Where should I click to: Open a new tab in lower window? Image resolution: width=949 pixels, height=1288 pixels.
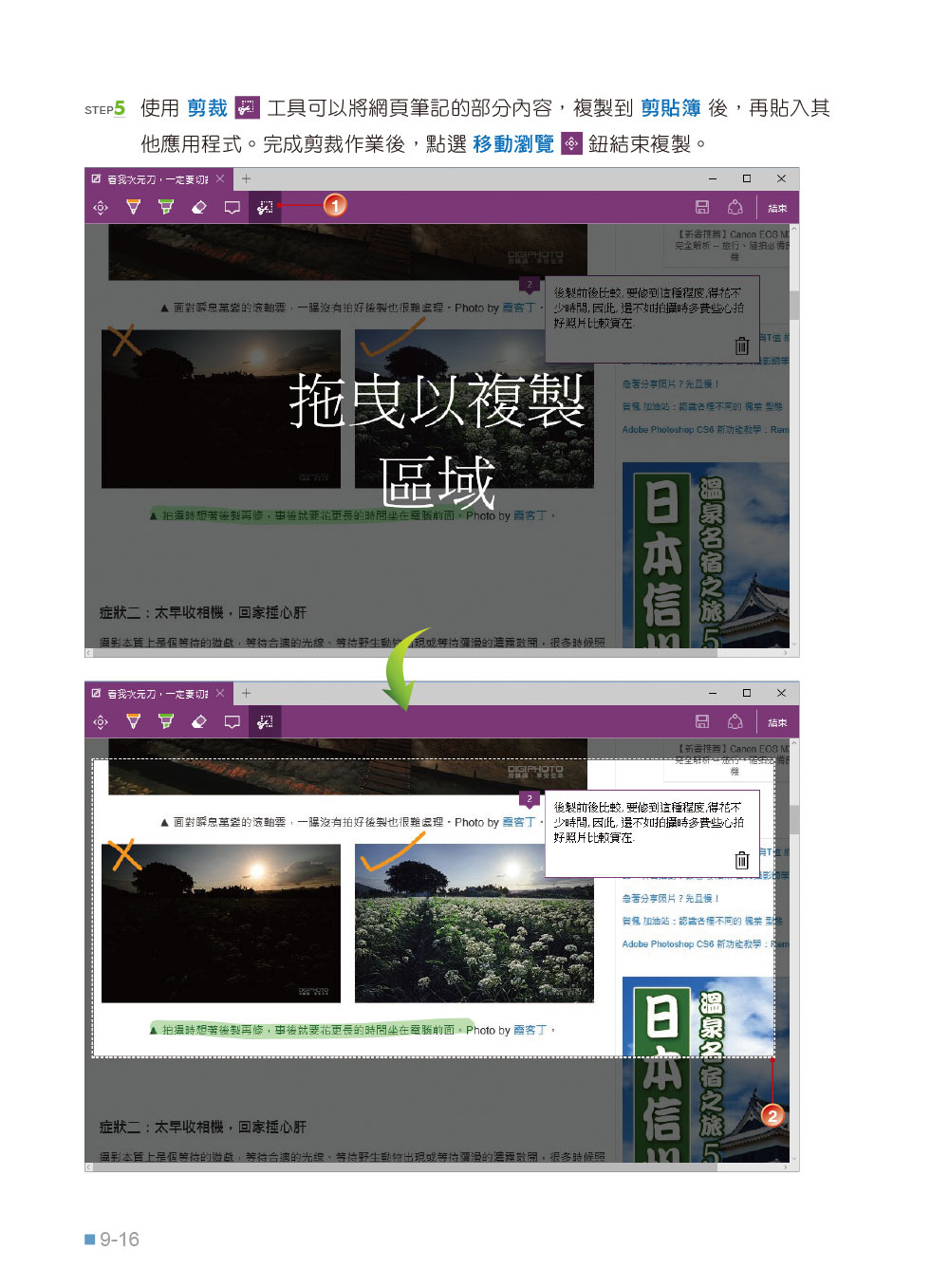pyautogui.click(x=246, y=693)
